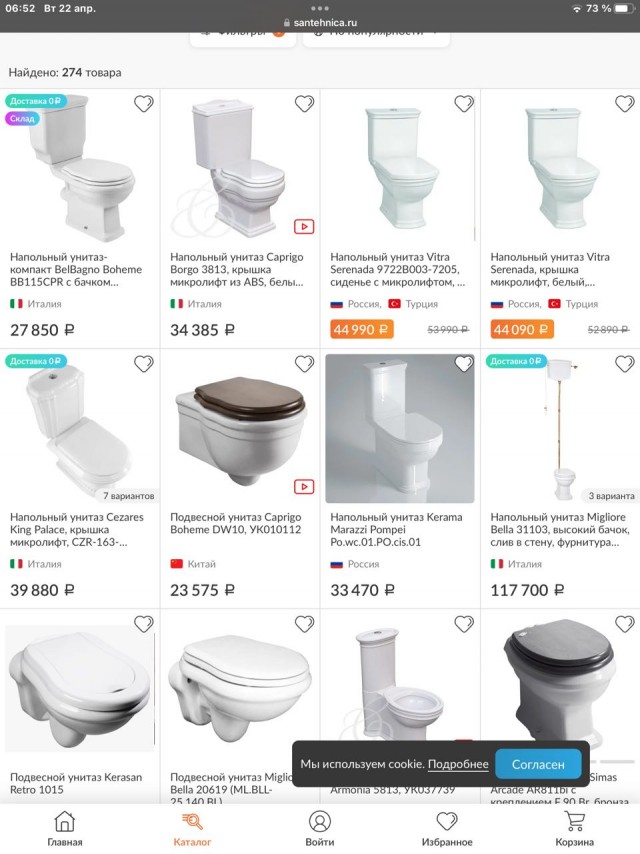Open Vitra Serenada 9722B003-7205 product title
This screenshot has width=640, height=854.
(398, 270)
